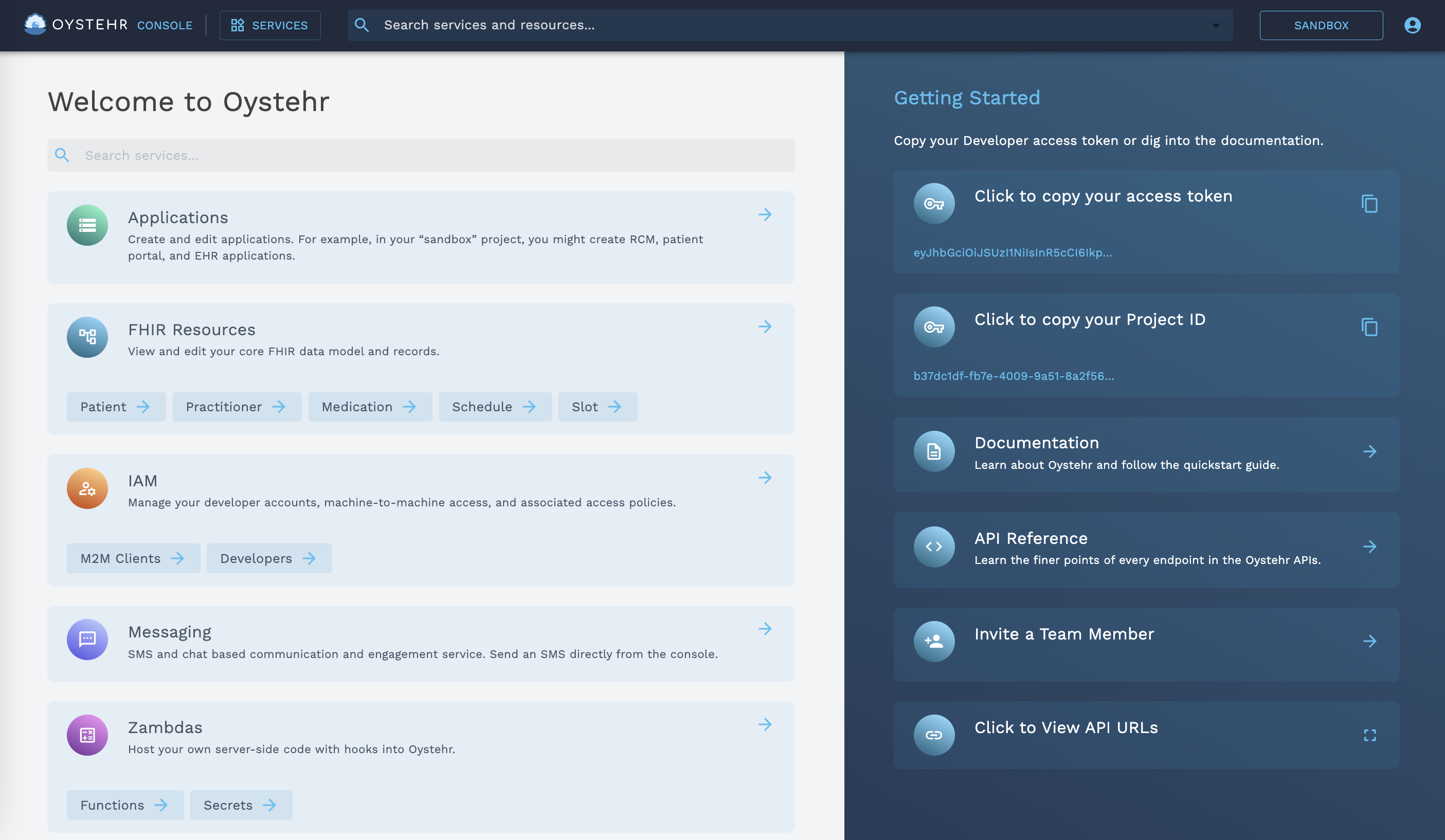Navigate to M2M Clients IAM section
Viewport: 1445px width, 840px height.
[x=133, y=558]
